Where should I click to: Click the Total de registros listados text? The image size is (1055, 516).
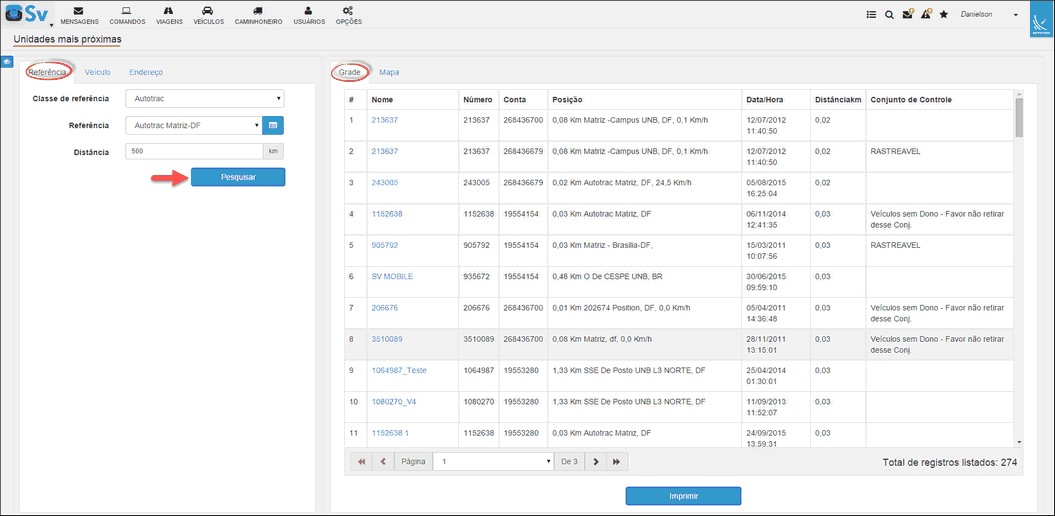pyautogui.click(x=949, y=463)
